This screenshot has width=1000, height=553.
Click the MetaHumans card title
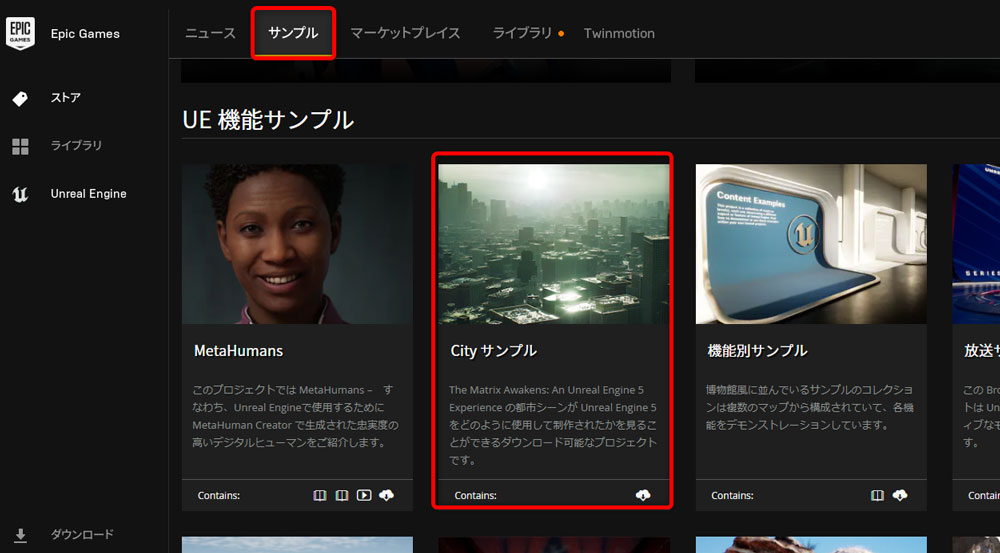tap(239, 351)
